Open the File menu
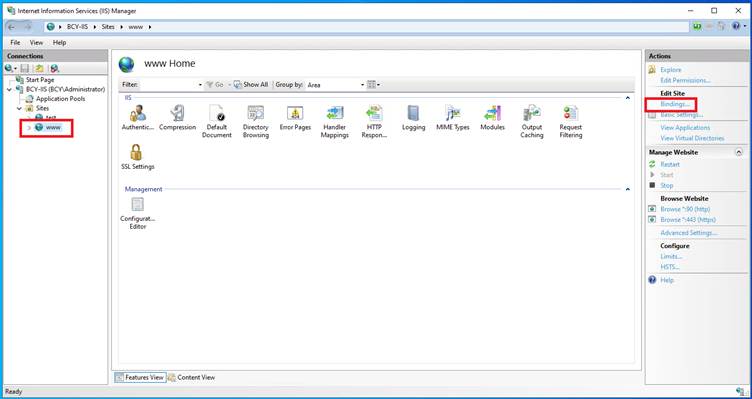This screenshot has width=752, height=399. click(x=15, y=43)
